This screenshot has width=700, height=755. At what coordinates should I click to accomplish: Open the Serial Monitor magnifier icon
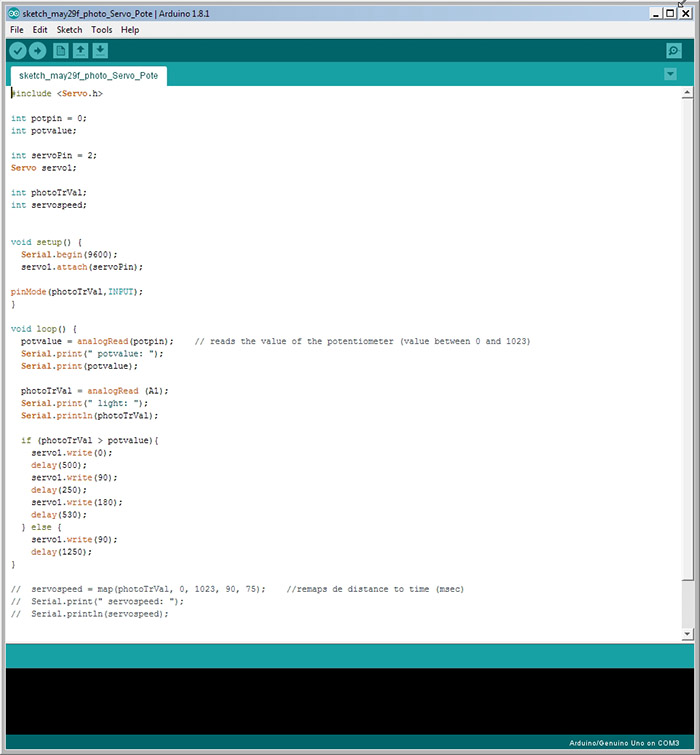click(x=674, y=51)
